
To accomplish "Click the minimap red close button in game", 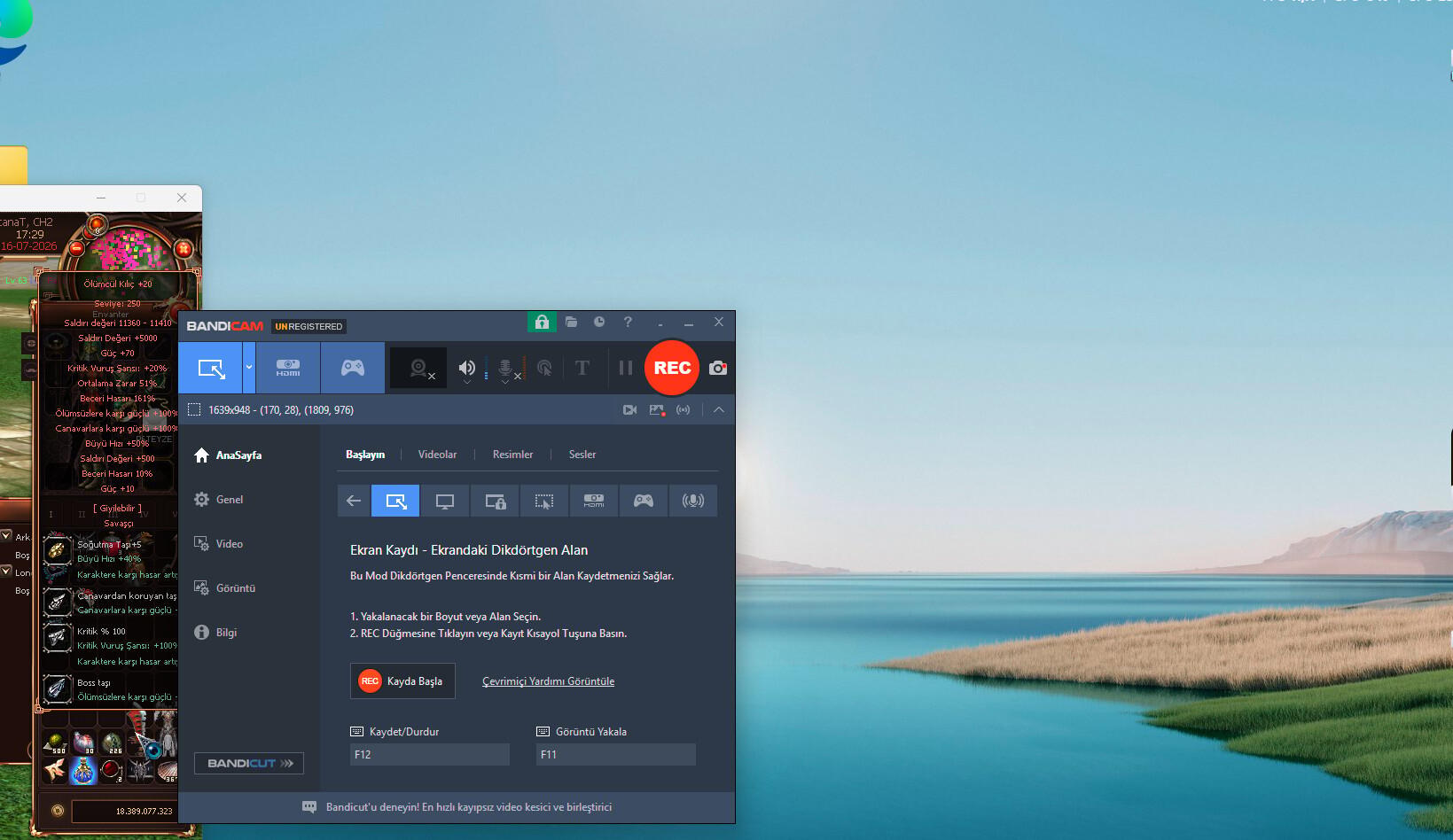I will tap(184, 249).
